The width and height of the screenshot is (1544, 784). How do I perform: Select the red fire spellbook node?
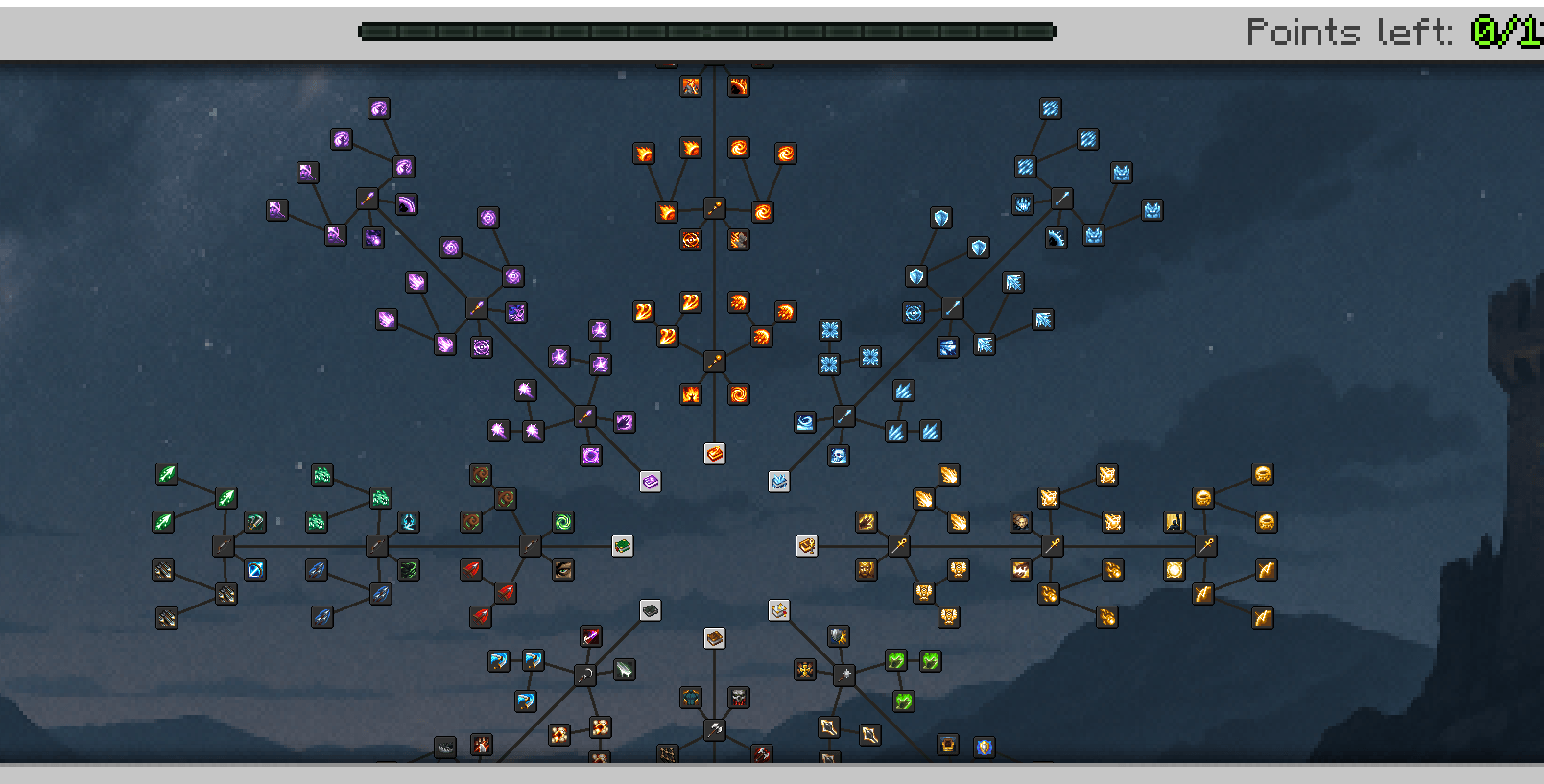[x=715, y=454]
